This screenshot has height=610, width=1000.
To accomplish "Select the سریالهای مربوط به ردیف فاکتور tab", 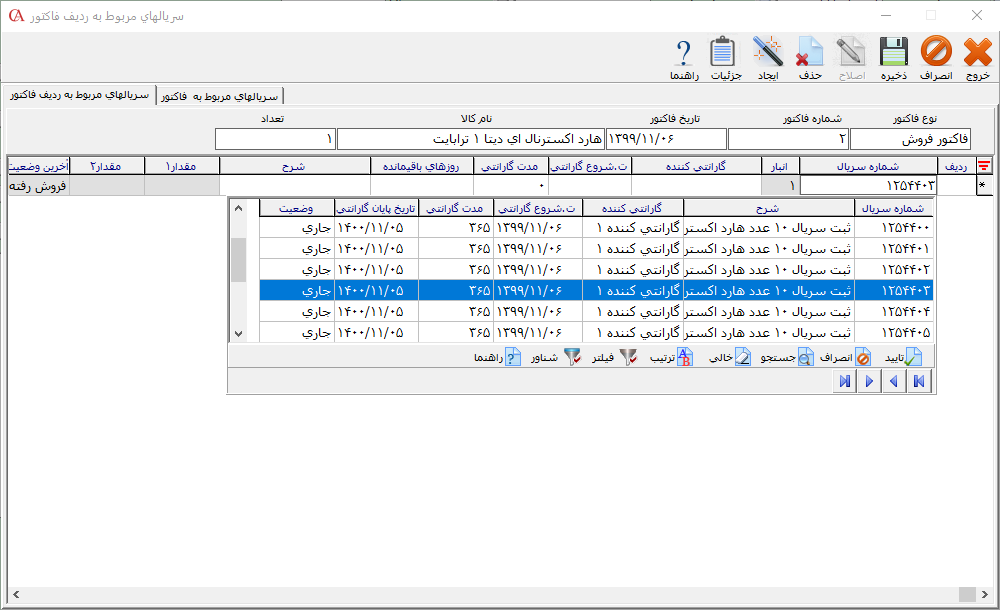I will 78,95.
